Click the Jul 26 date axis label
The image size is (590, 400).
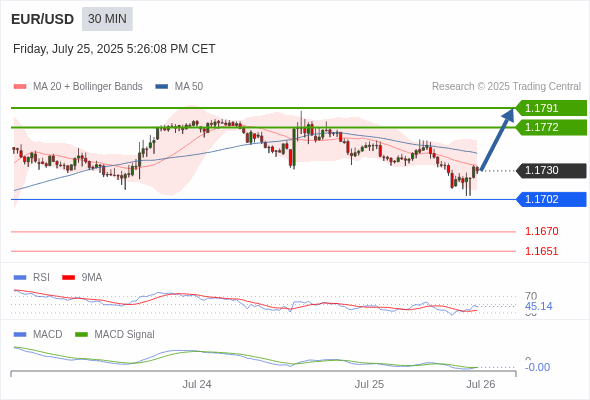[481, 384]
